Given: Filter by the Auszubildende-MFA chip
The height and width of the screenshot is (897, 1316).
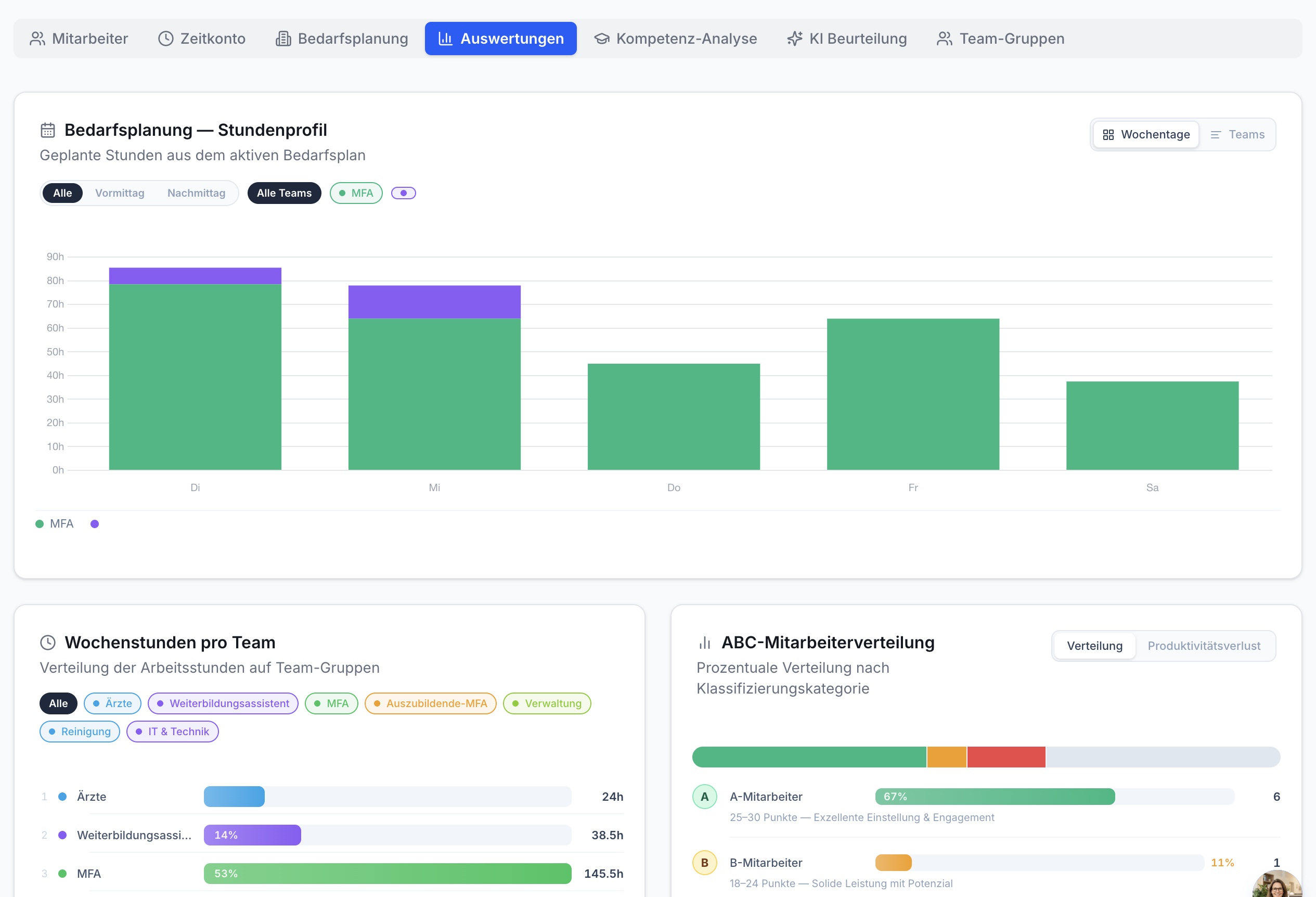Looking at the screenshot, I should pos(430,703).
